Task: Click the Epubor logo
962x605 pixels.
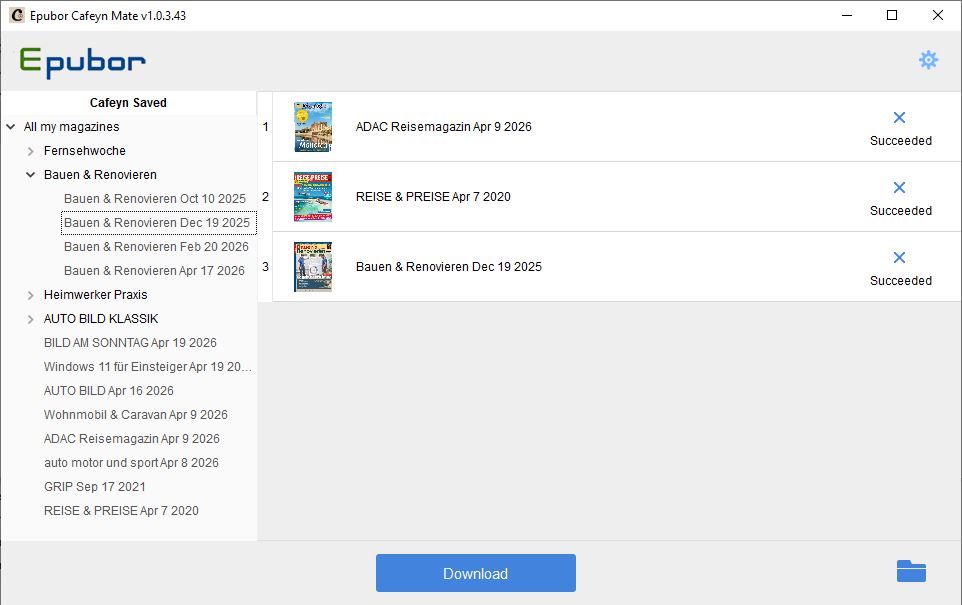Action: click(x=80, y=61)
